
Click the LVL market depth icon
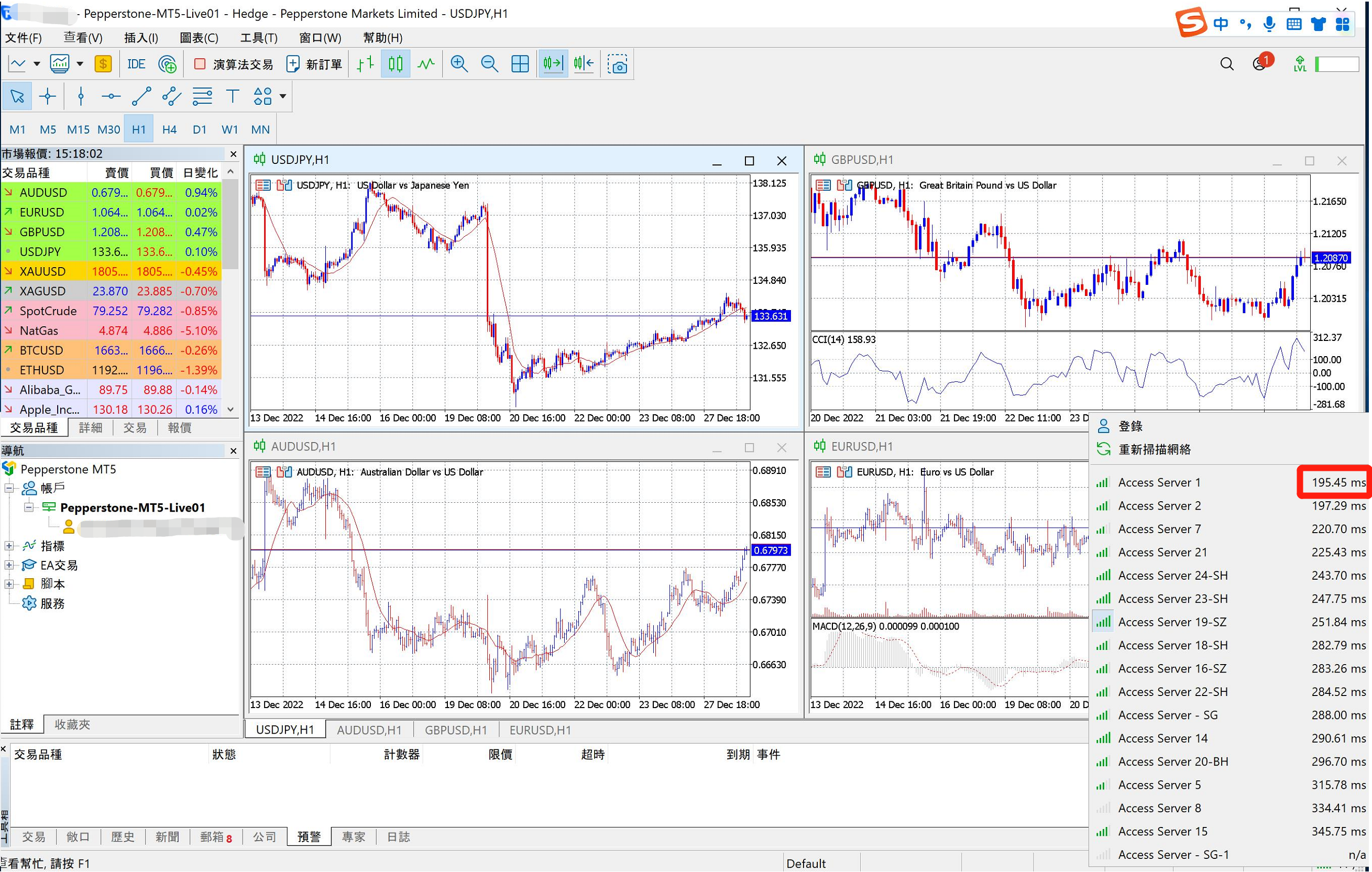[x=1300, y=64]
